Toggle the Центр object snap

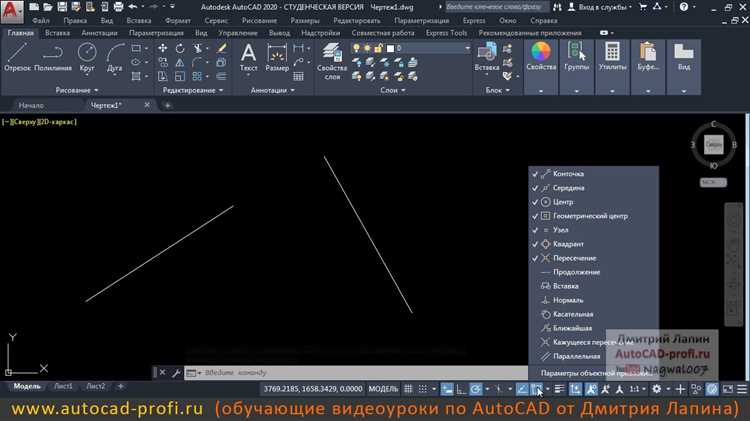[x=593, y=202]
